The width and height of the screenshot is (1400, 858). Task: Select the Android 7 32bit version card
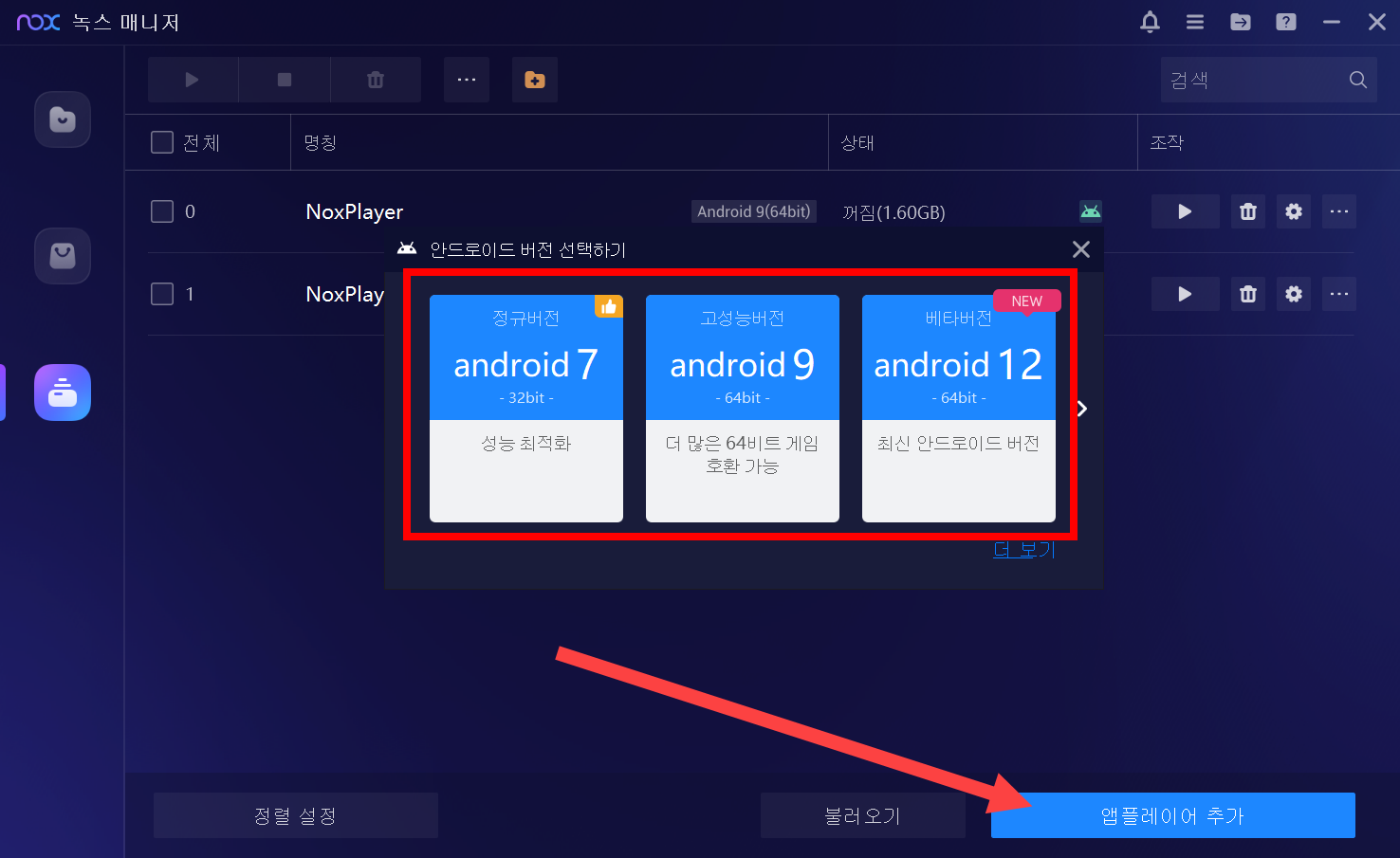(526, 409)
